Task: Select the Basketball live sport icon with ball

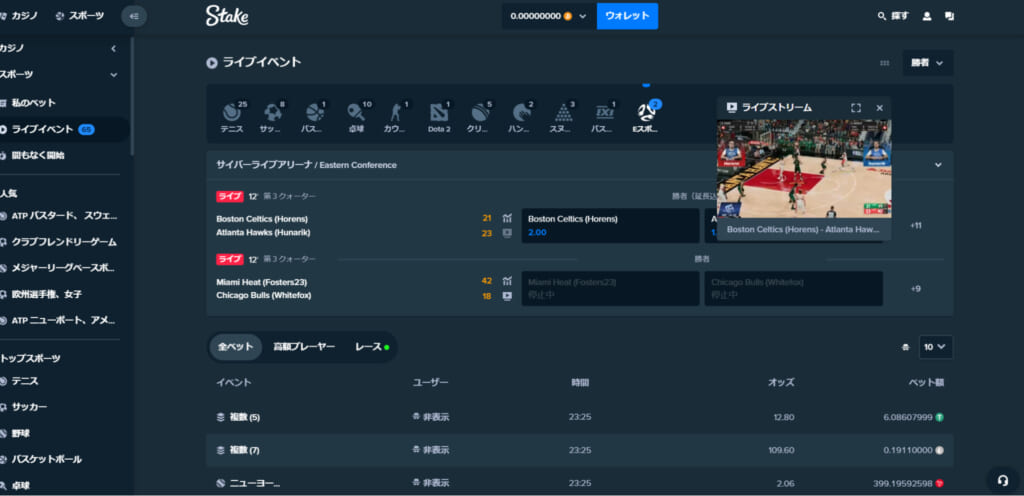Action: (314, 117)
